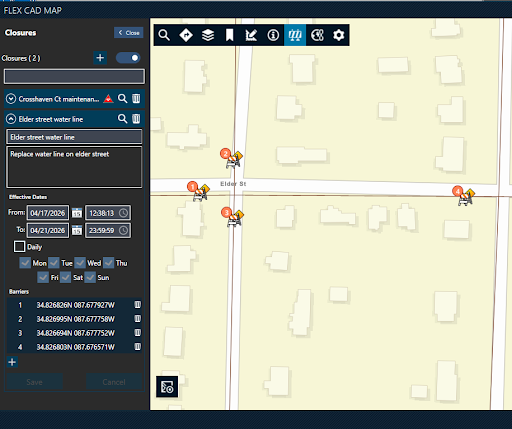Toggle the Mon checkbox
This screenshot has height=429, width=512.
[x=25, y=263]
